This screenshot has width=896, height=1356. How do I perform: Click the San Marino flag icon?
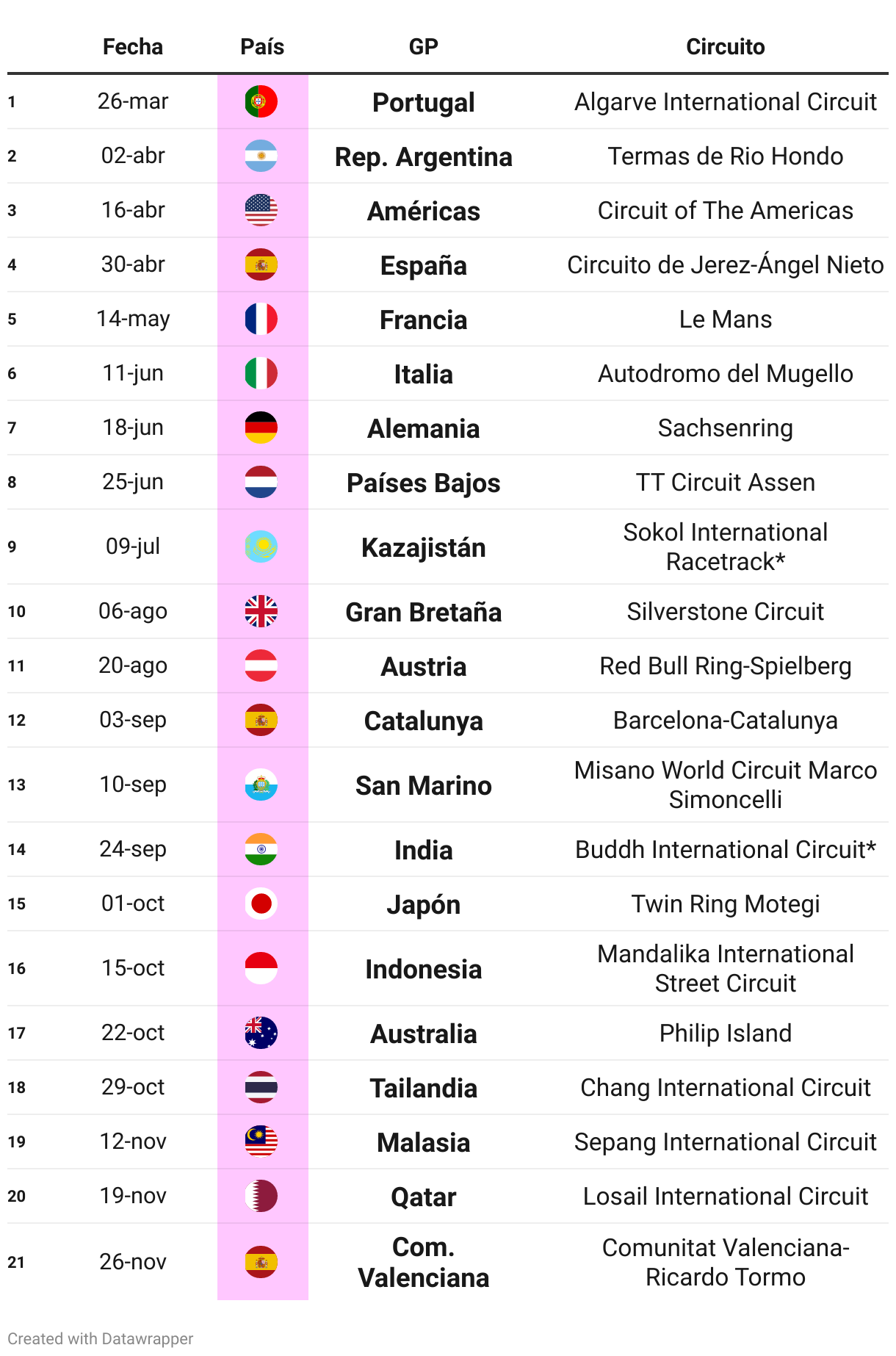click(261, 785)
